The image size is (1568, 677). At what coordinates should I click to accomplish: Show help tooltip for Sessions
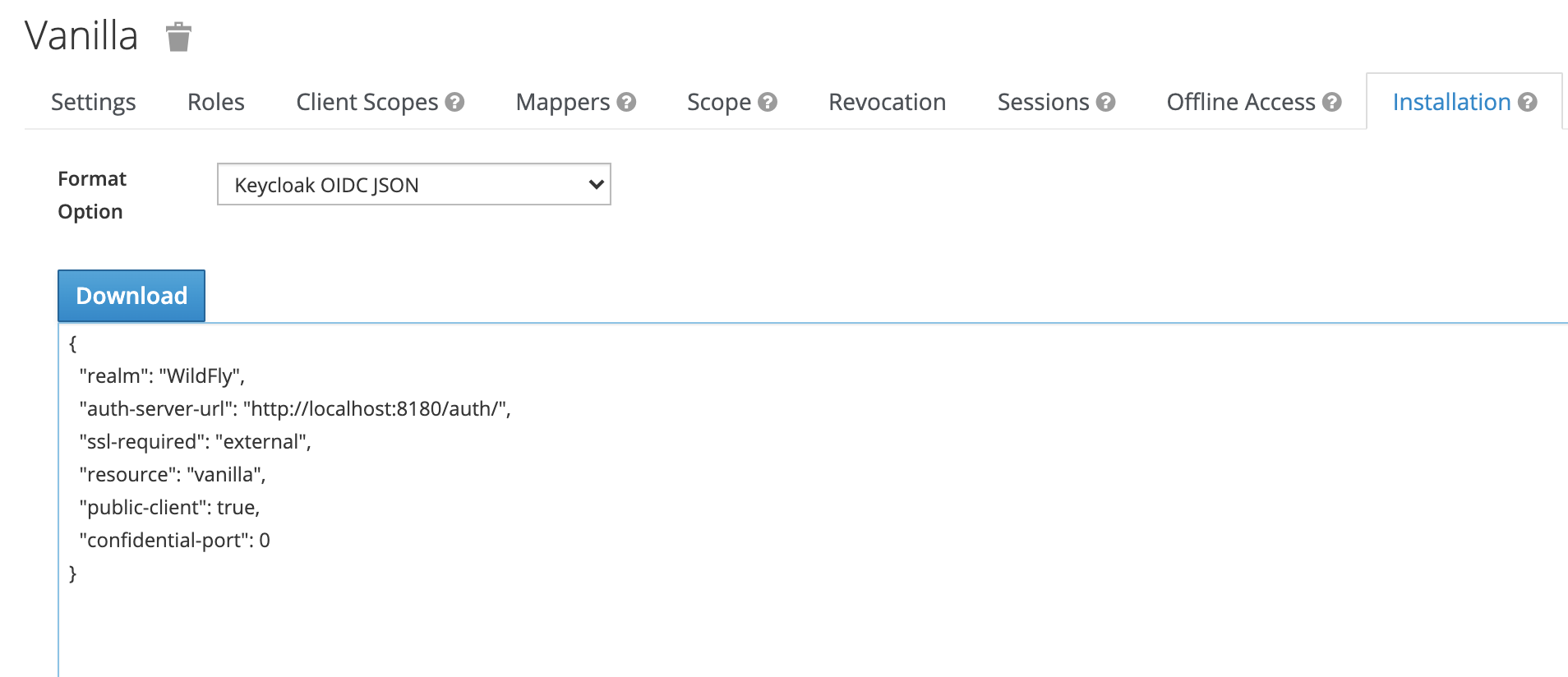pyautogui.click(x=1106, y=102)
